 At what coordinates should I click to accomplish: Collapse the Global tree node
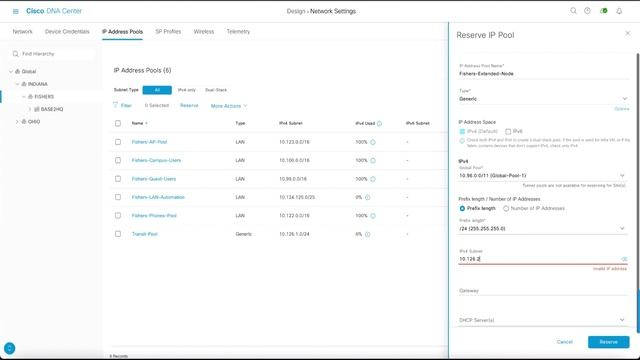click(11, 71)
